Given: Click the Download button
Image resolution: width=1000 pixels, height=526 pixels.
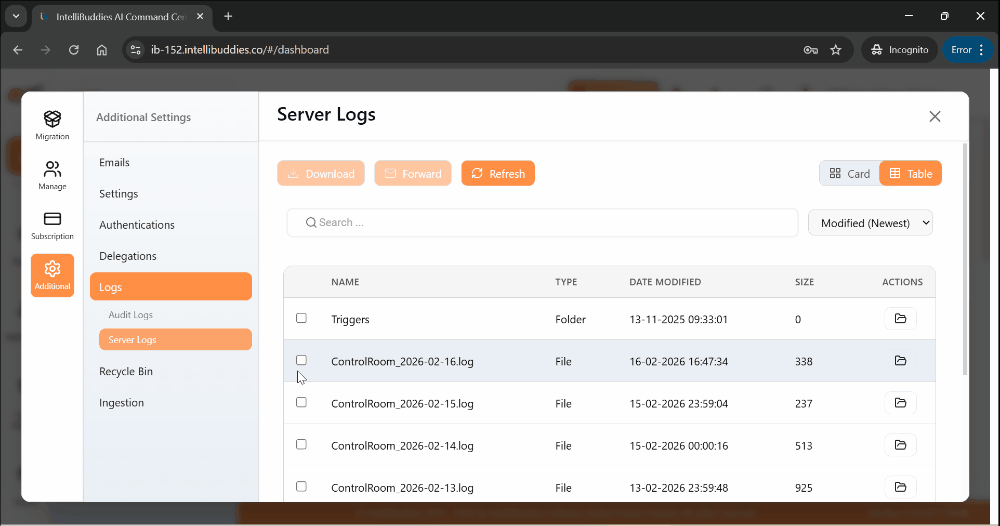Looking at the screenshot, I should pyautogui.click(x=321, y=173).
